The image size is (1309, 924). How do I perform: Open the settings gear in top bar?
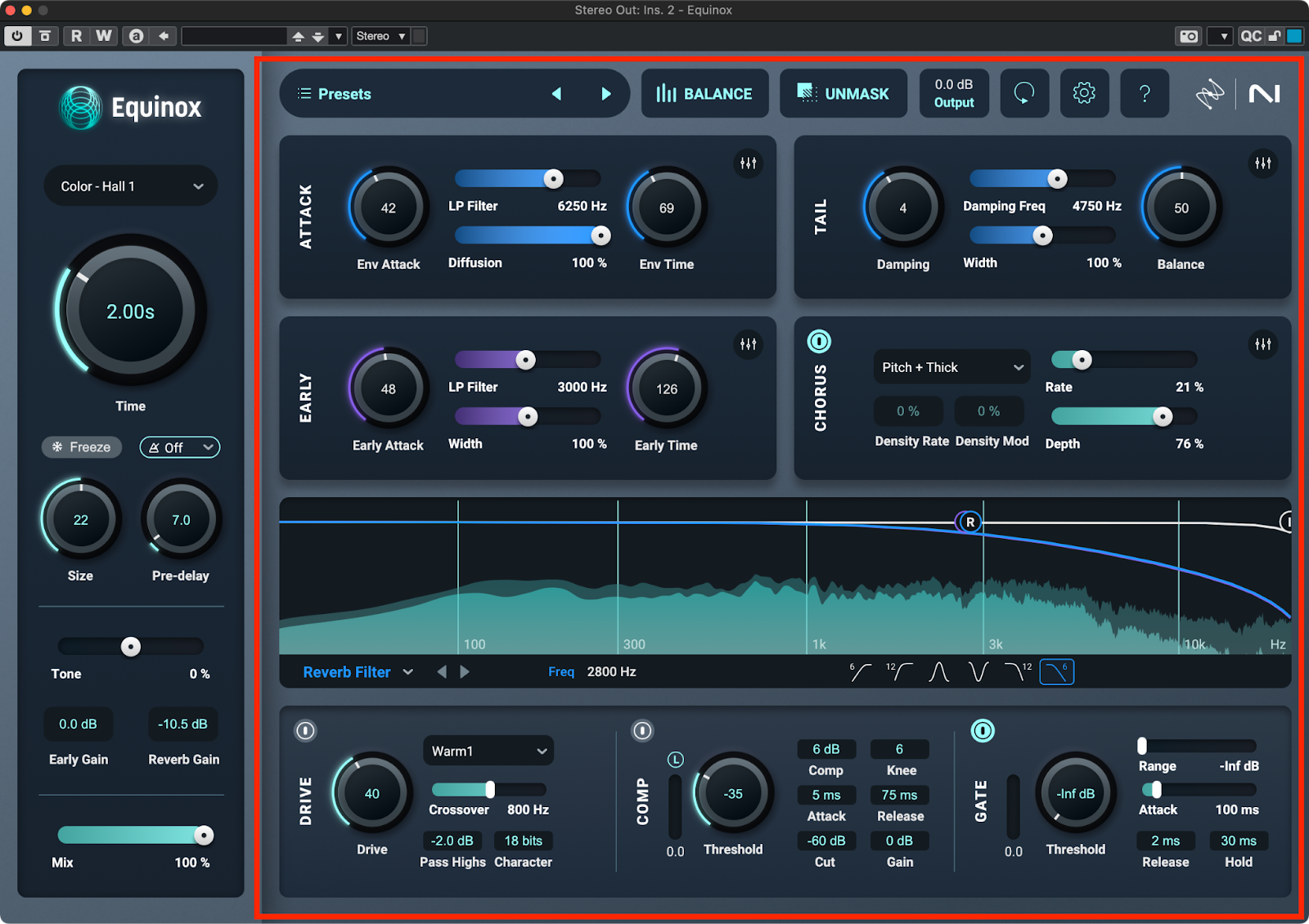pyautogui.click(x=1084, y=93)
